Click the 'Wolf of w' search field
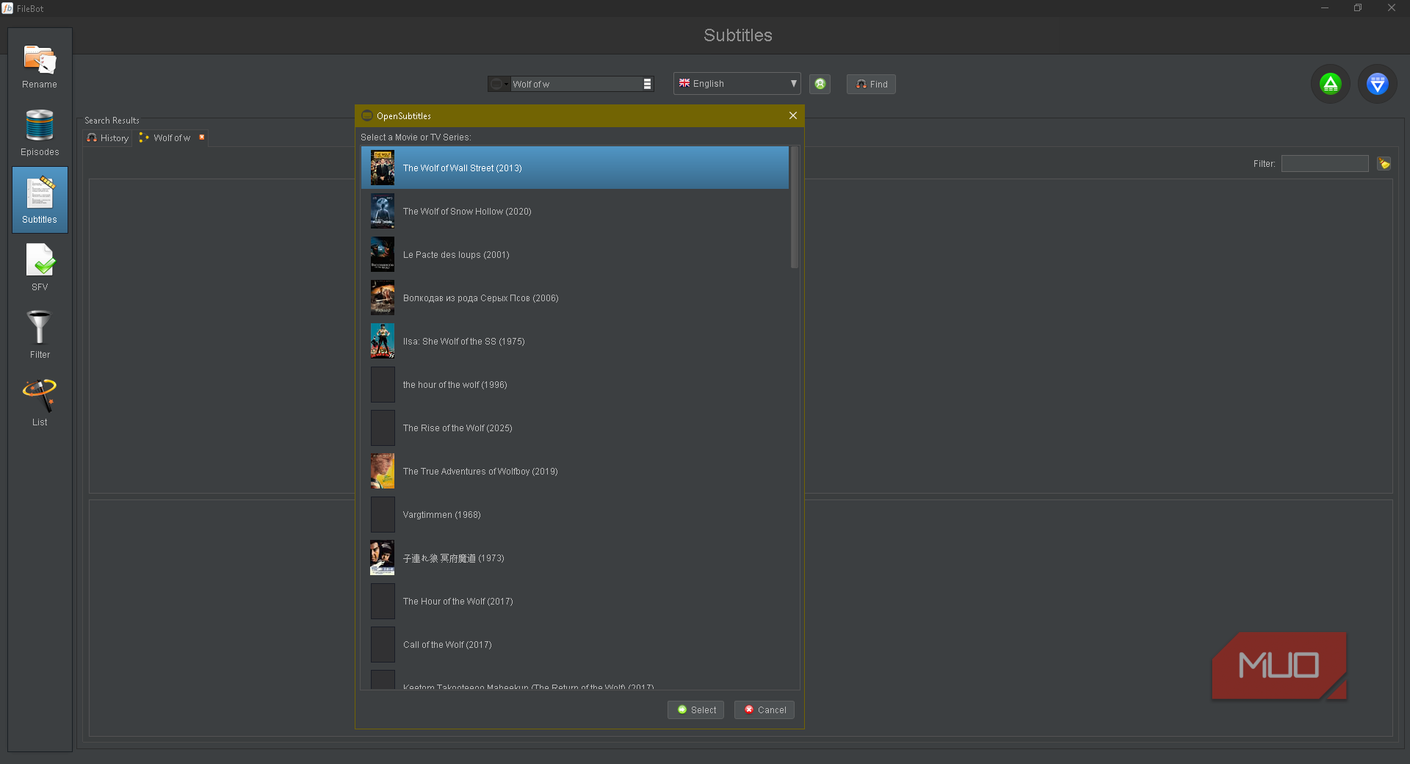 pos(576,84)
